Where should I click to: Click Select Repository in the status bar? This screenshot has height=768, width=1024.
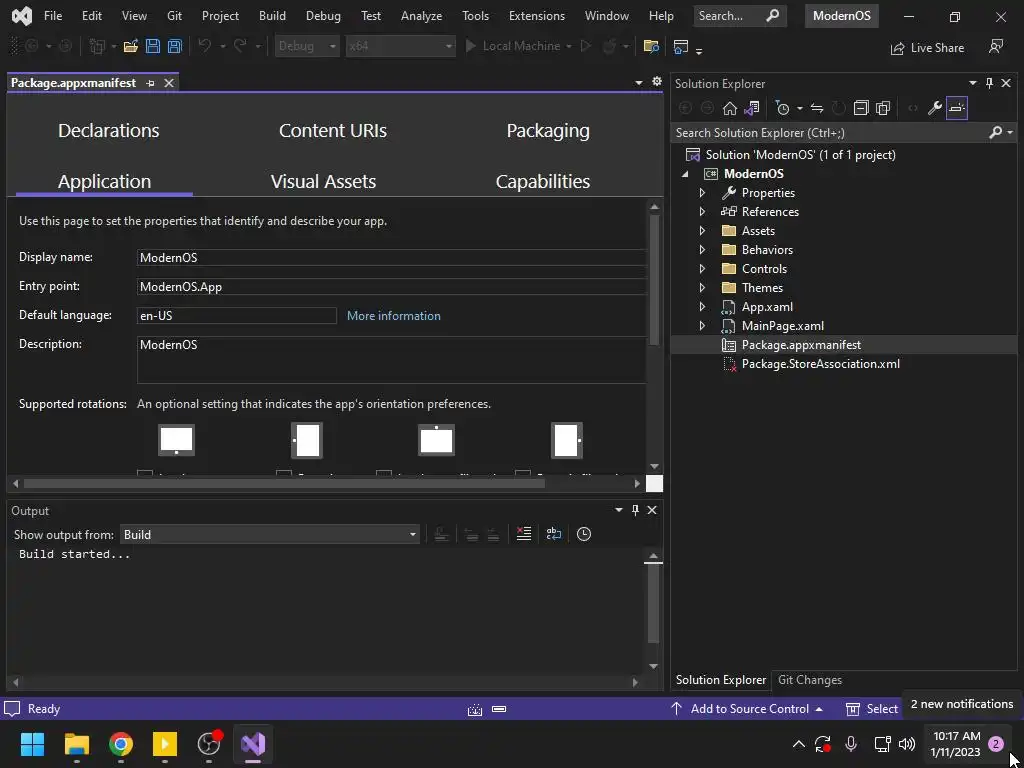coord(872,709)
